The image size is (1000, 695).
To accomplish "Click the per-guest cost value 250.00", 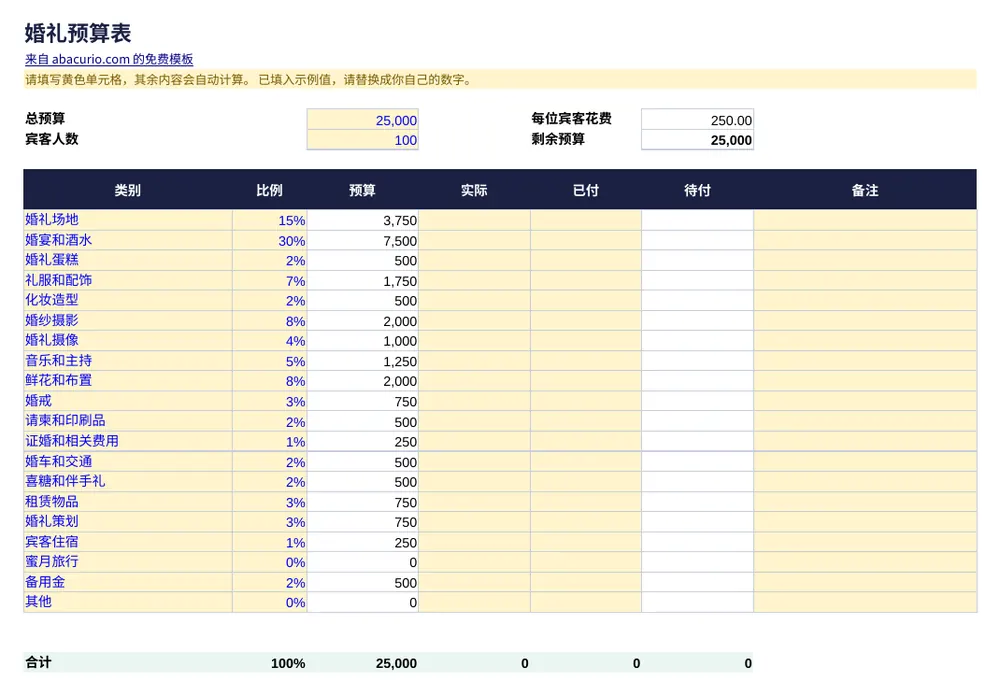I will coord(697,120).
